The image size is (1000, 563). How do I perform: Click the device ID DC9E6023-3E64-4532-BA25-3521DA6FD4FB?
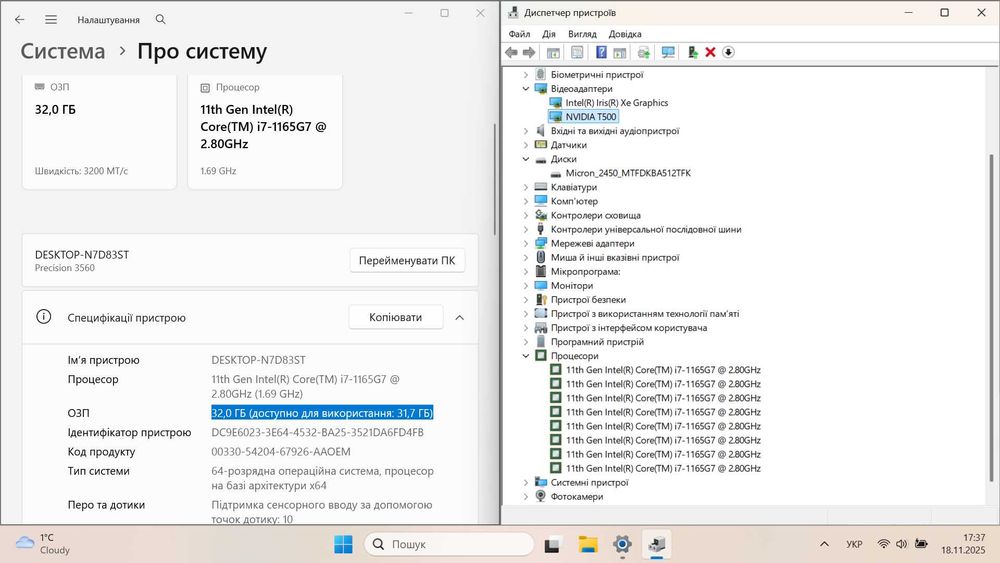[318, 432]
